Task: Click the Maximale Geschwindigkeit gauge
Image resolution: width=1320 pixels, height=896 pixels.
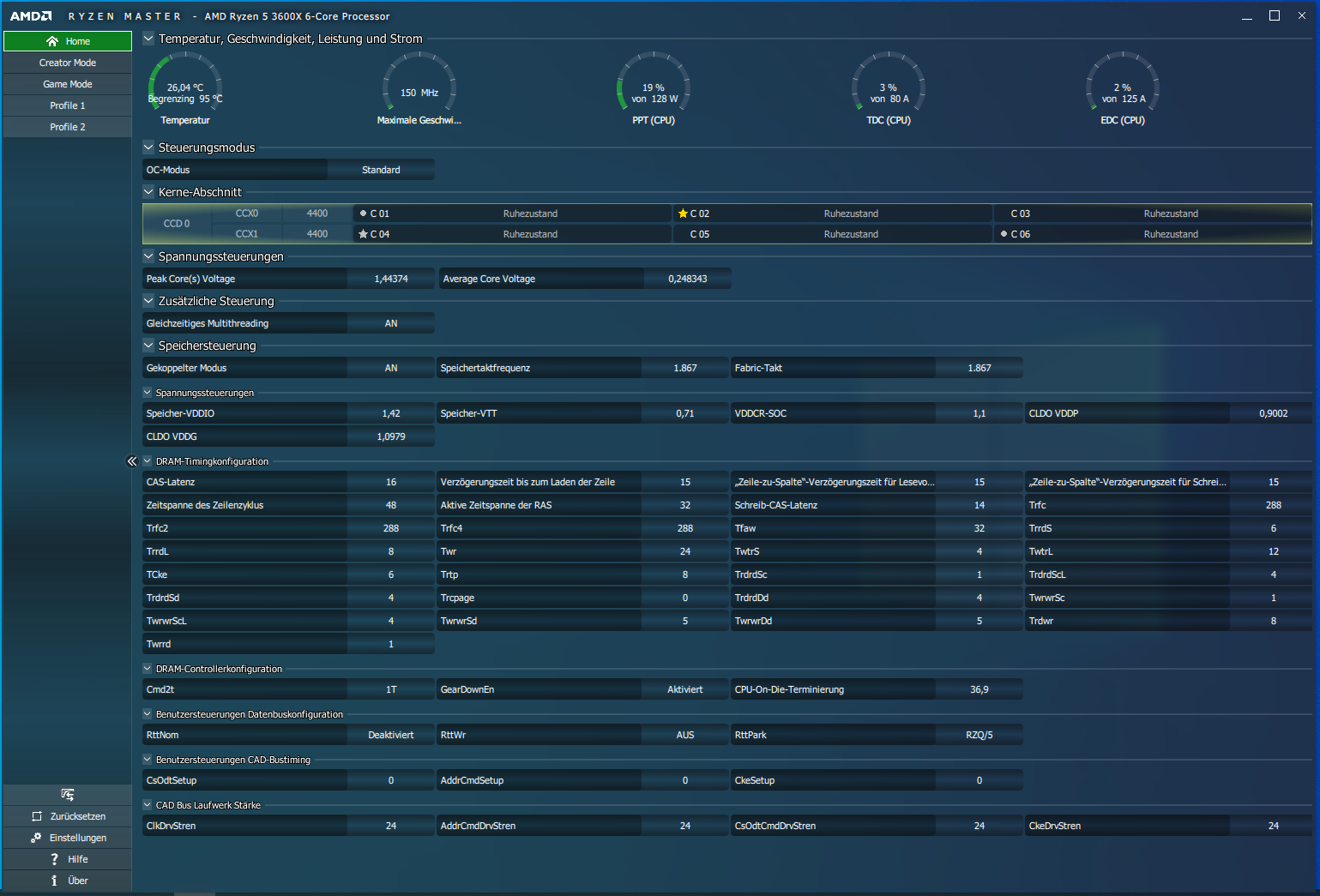Action: click(419, 82)
